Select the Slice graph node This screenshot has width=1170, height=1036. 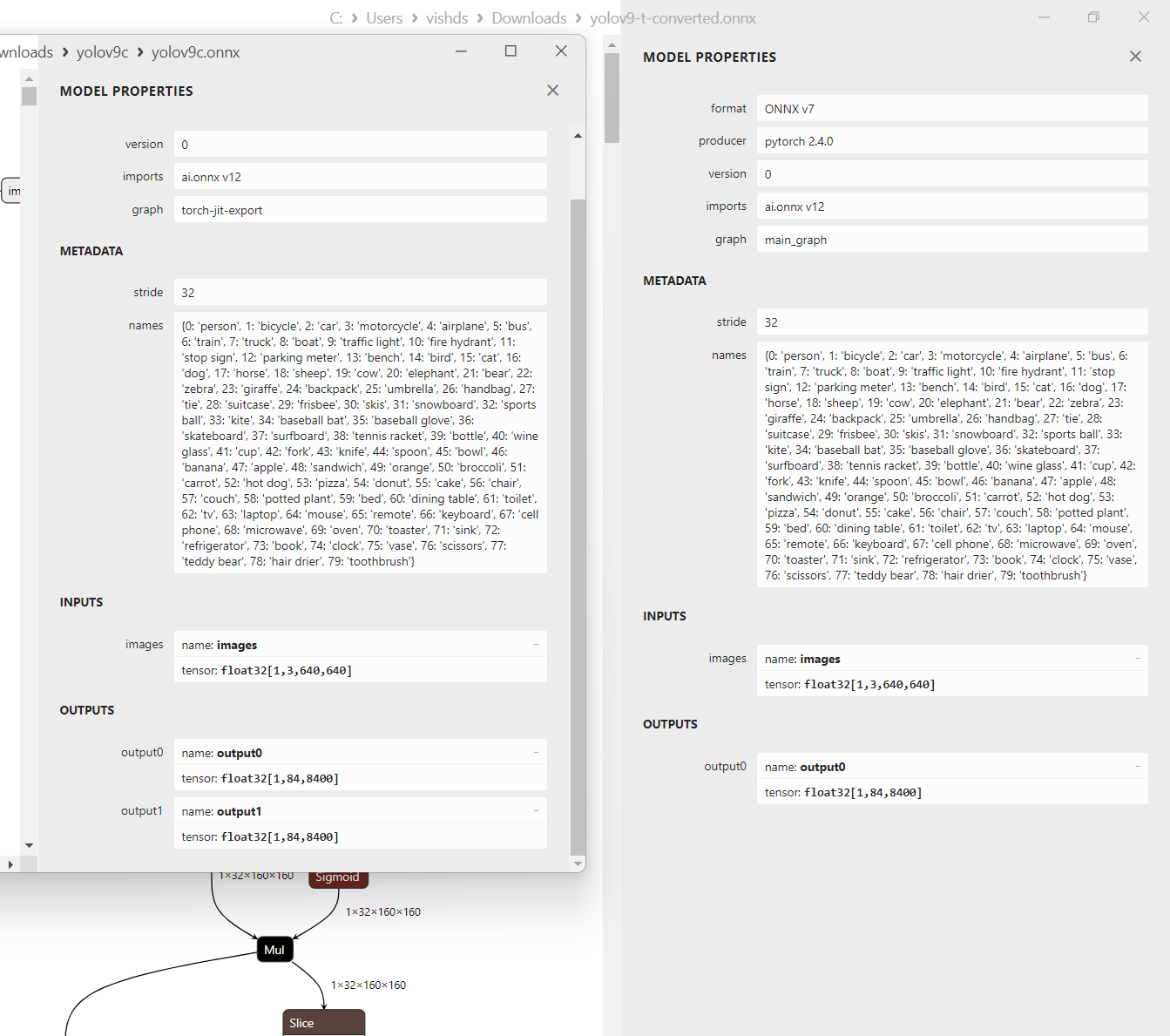point(323,1023)
